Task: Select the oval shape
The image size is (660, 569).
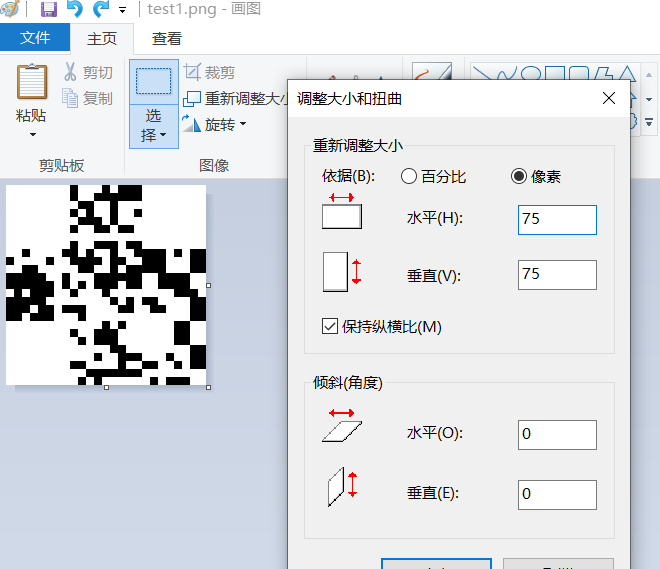Action: pos(530,73)
